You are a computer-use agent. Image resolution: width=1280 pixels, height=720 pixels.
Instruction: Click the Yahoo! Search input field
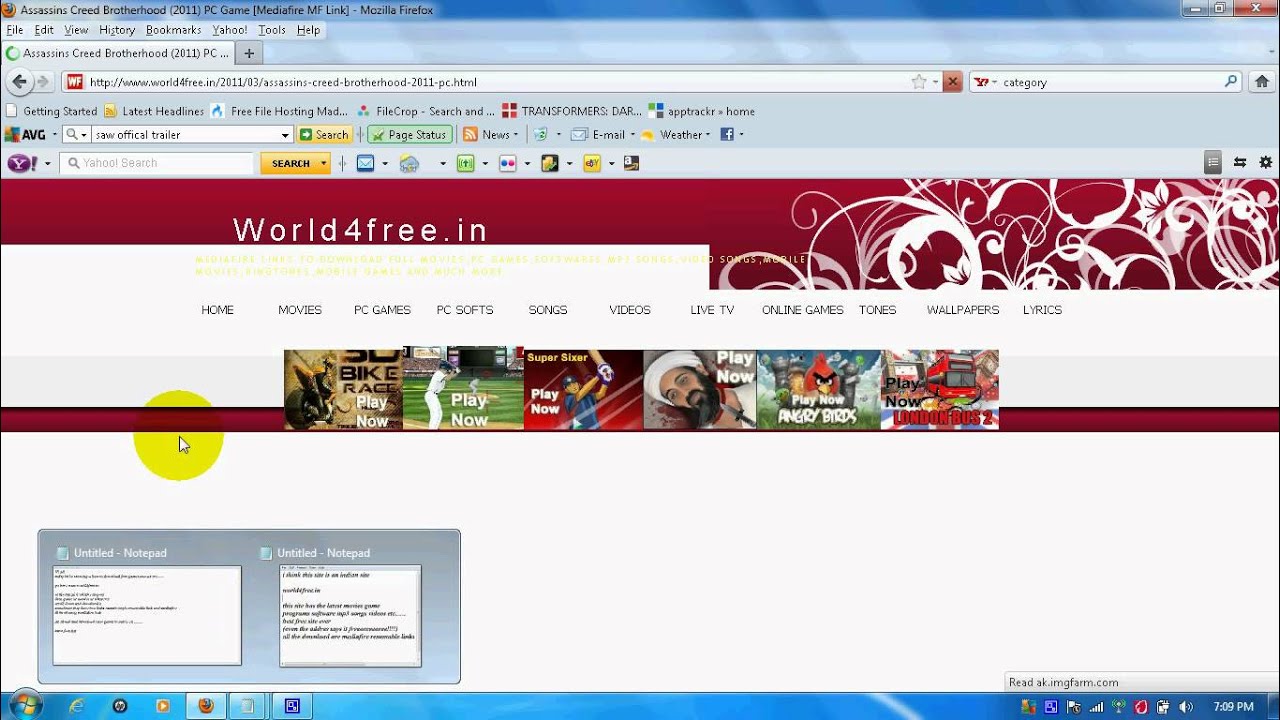pos(157,163)
